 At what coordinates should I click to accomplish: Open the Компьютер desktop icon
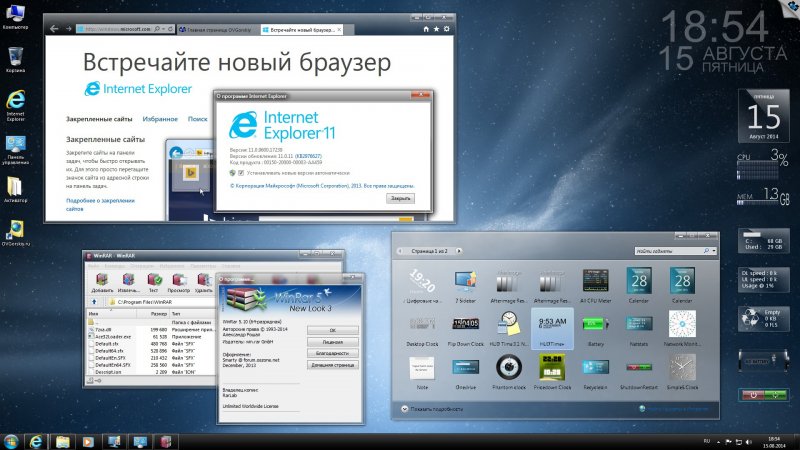[15, 16]
